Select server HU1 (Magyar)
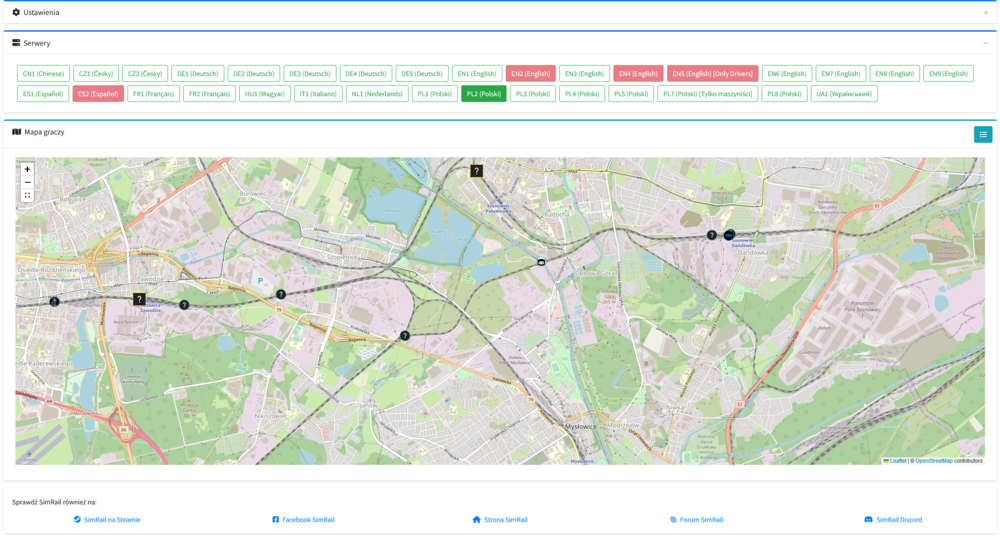The height and width of the screenshot is (540, 1000). [265, 94]
